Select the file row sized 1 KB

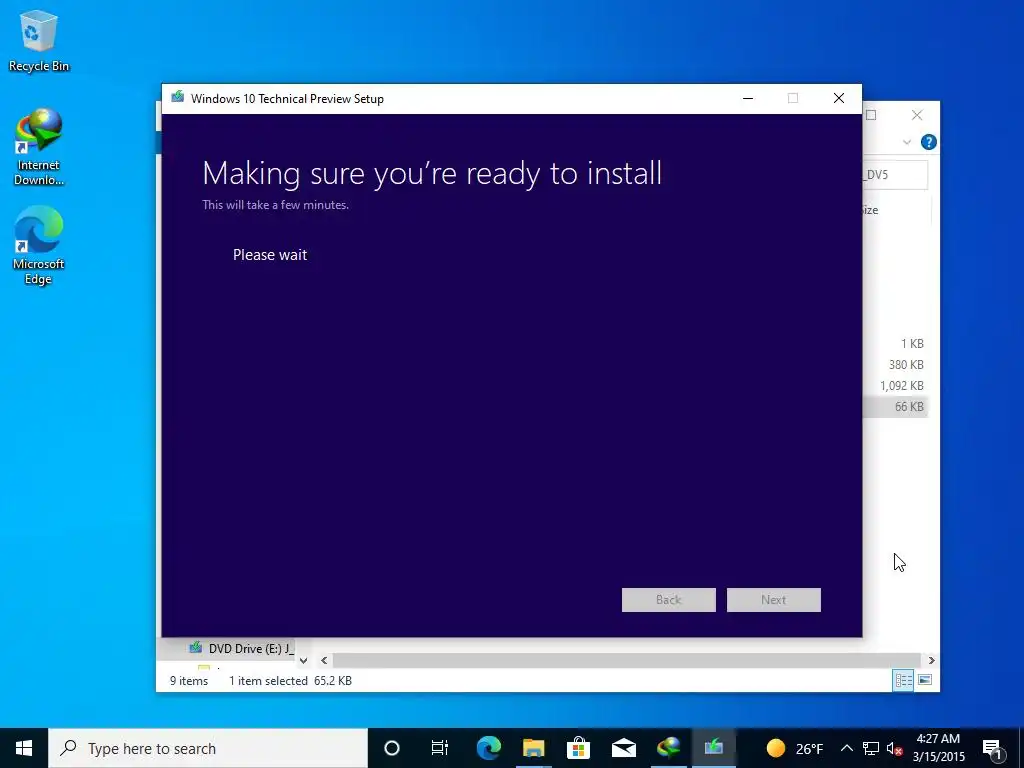(895, 344)
